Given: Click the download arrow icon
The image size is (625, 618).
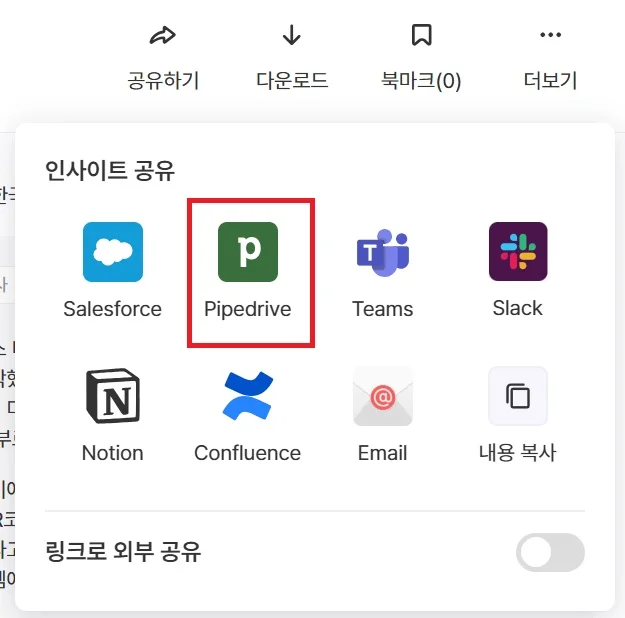Looking at the screenshot, I should pos(291,35).
